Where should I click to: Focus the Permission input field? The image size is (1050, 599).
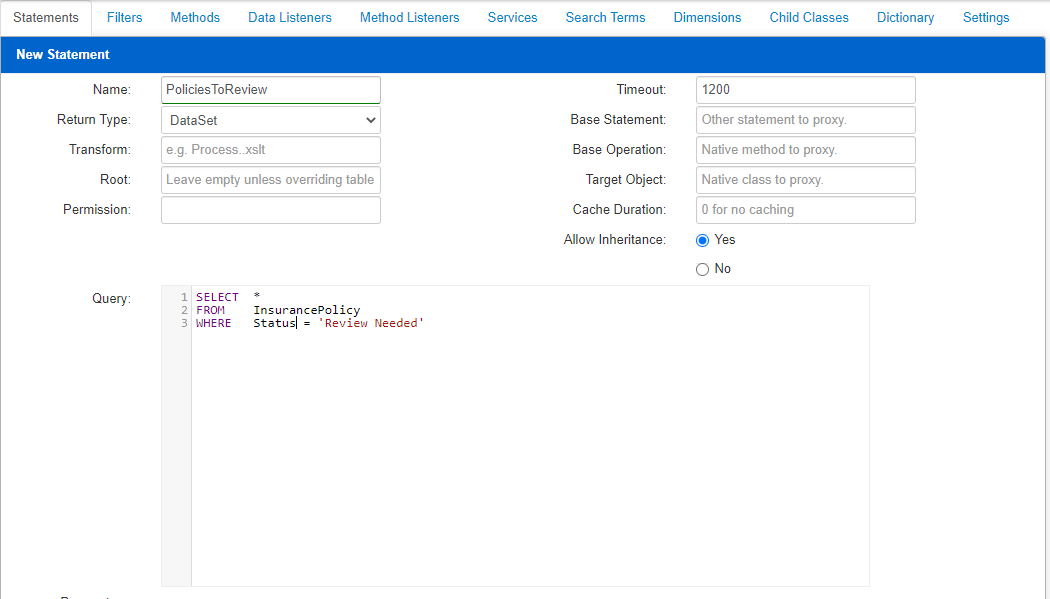[271, 210]
